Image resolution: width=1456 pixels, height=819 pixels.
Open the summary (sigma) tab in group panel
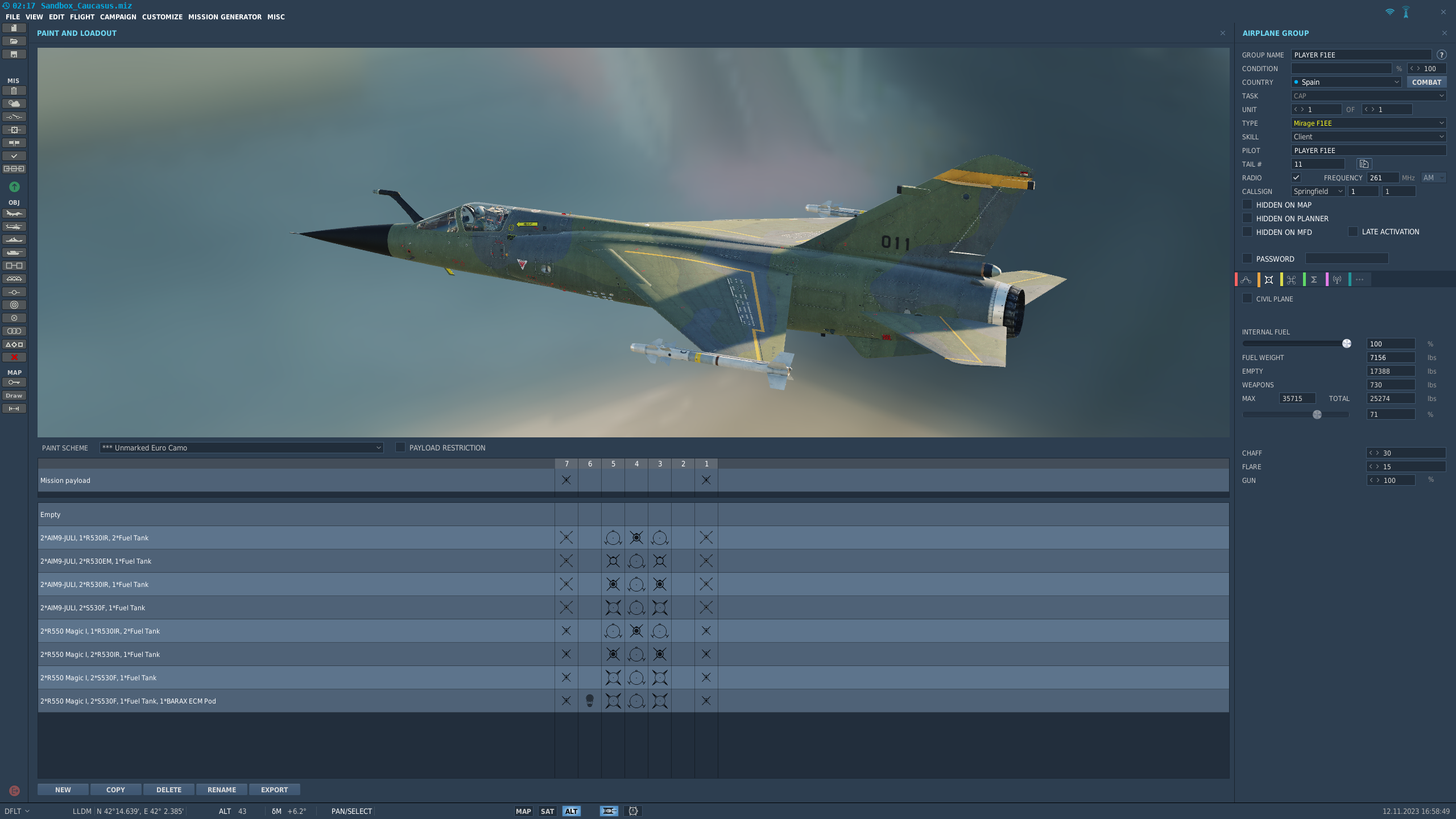(x=1314, y=279)
